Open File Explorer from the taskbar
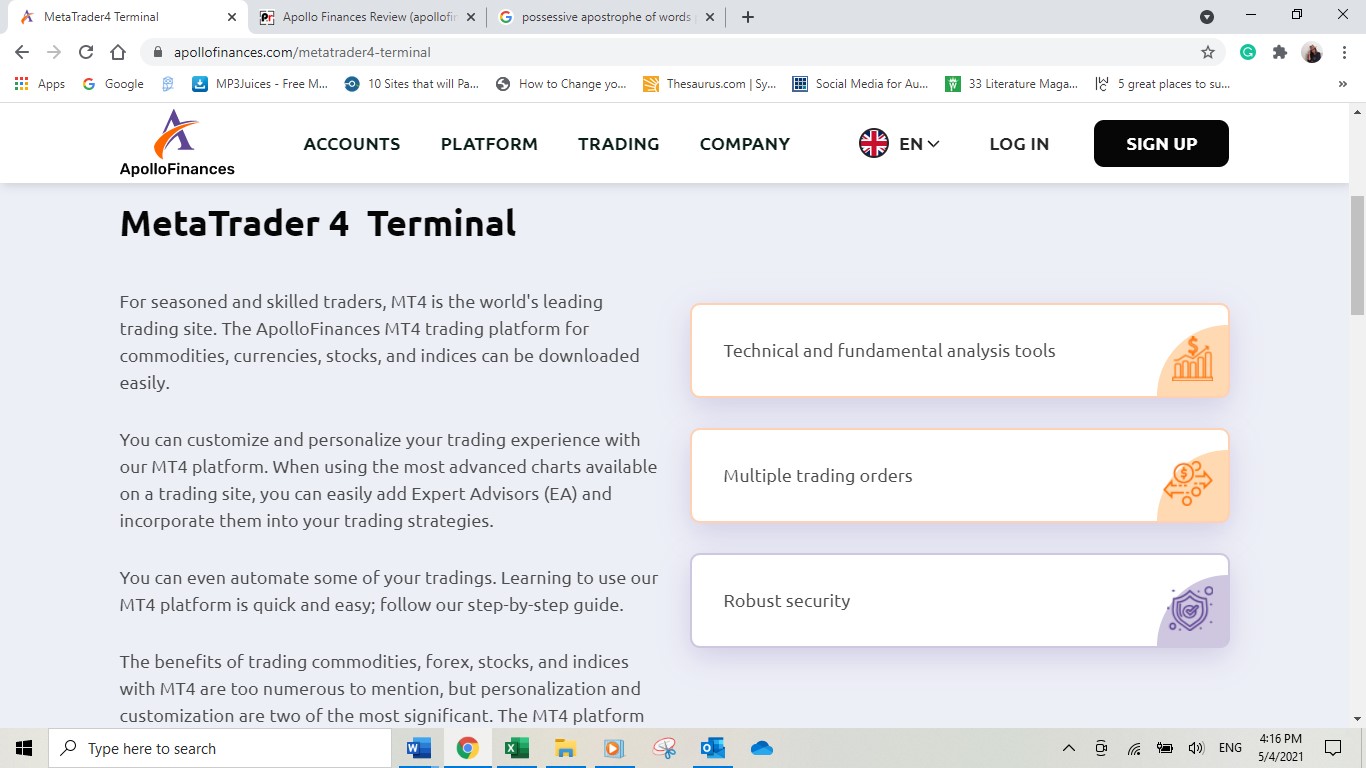 (565, 748)
